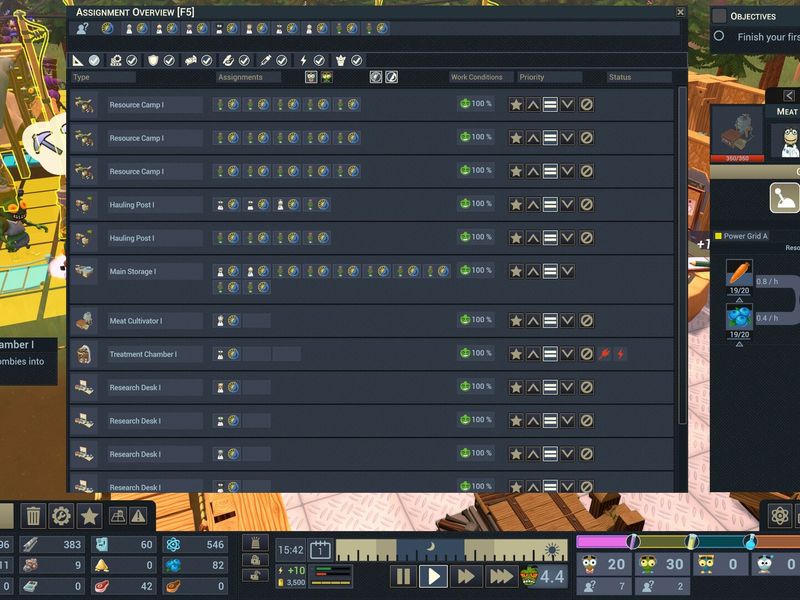Open the grid overlay tool beside the warning icon
This screenshot has width=800, height=600.
(x=118, y=516)
